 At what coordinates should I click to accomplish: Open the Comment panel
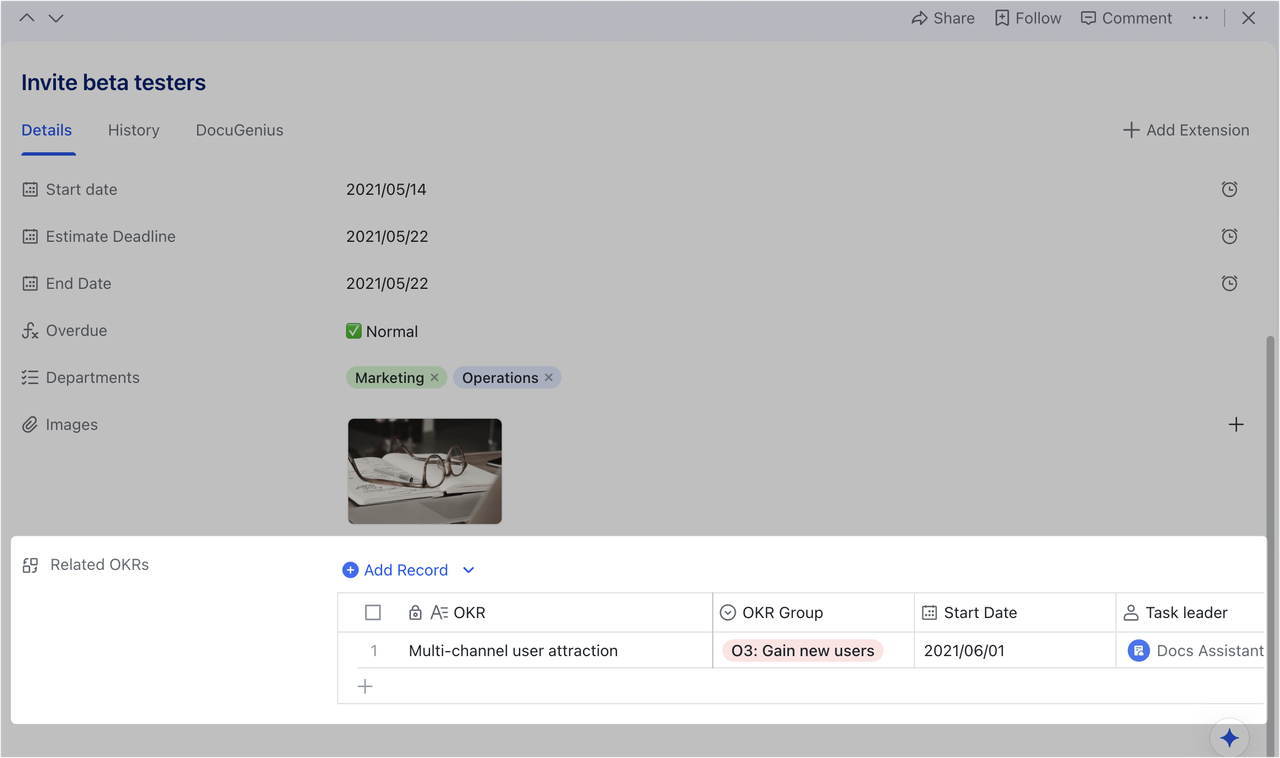[1126, 18]
